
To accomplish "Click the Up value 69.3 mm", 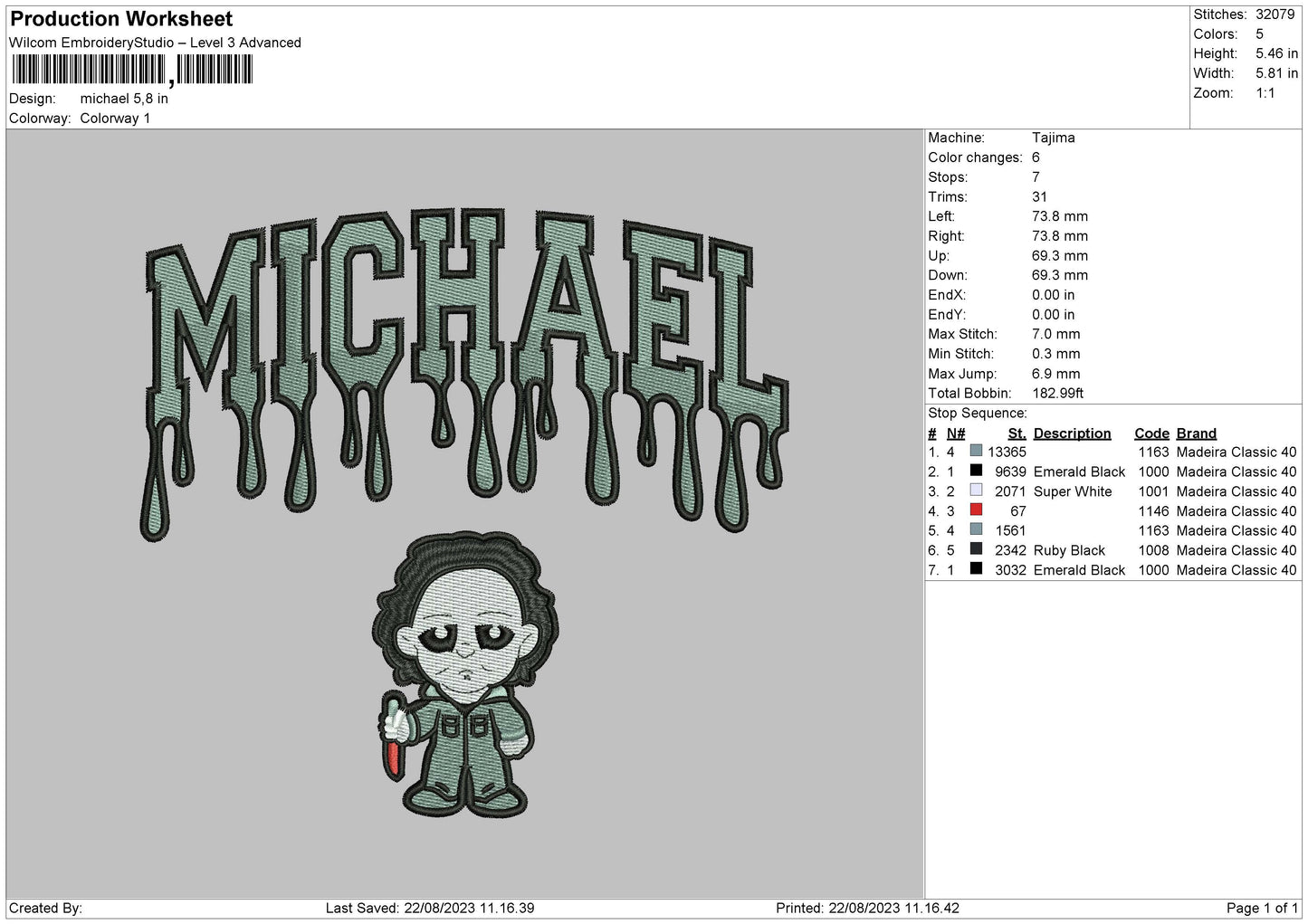I will coord(1060,256).
